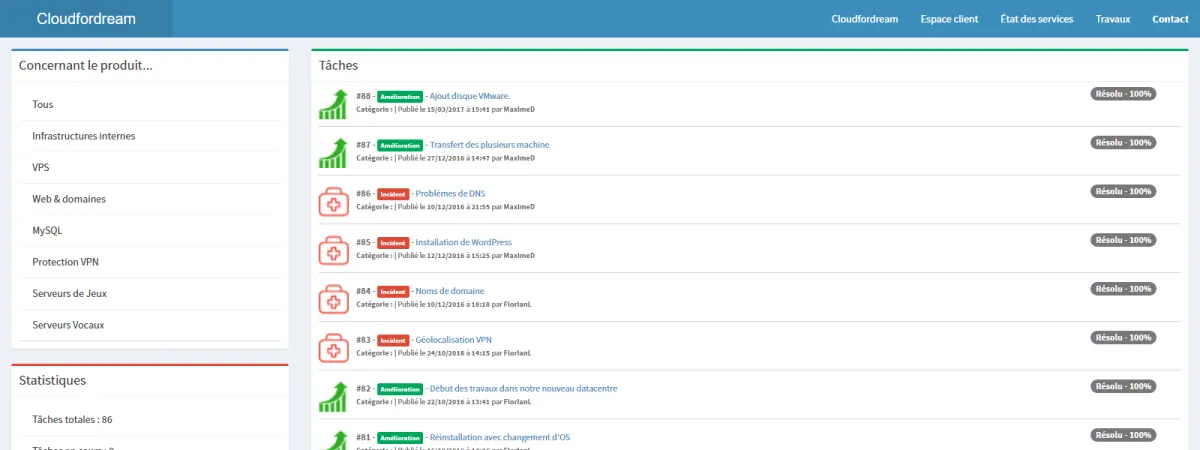Click the red medkit icon for task #86
Screen dimensions: 1200x450
tap(333, 201)
